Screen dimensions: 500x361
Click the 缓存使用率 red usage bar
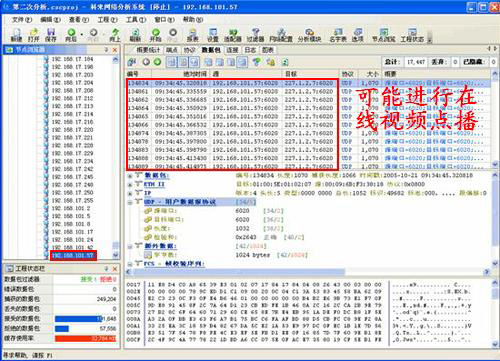click(85, 339)
